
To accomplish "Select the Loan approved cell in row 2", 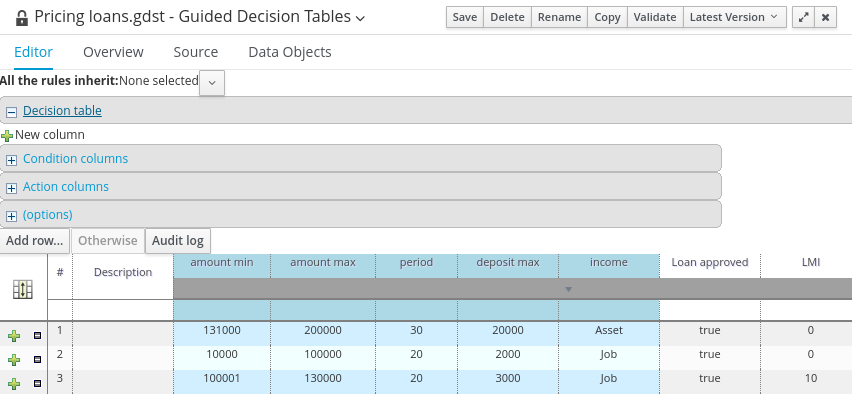I will [710, 354].
